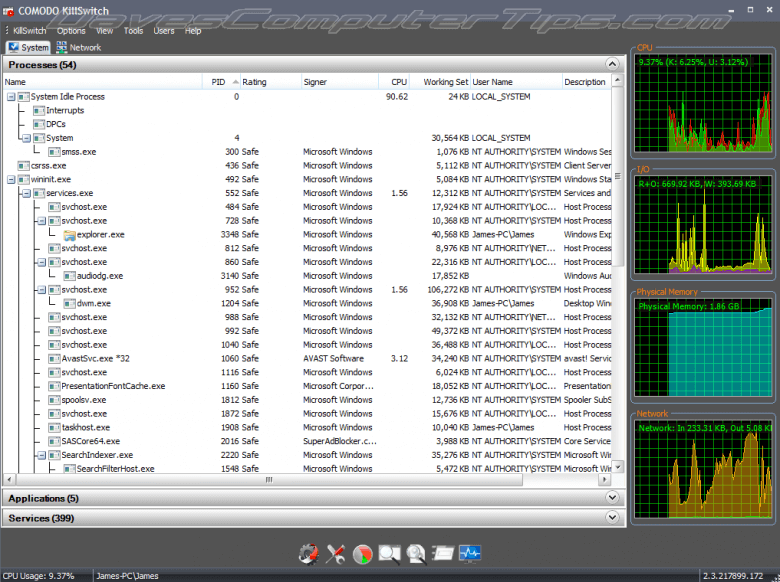This screenshot has width=780, height=582.
Task: Switch to the Network tab
Action: [x=79, y=48]
